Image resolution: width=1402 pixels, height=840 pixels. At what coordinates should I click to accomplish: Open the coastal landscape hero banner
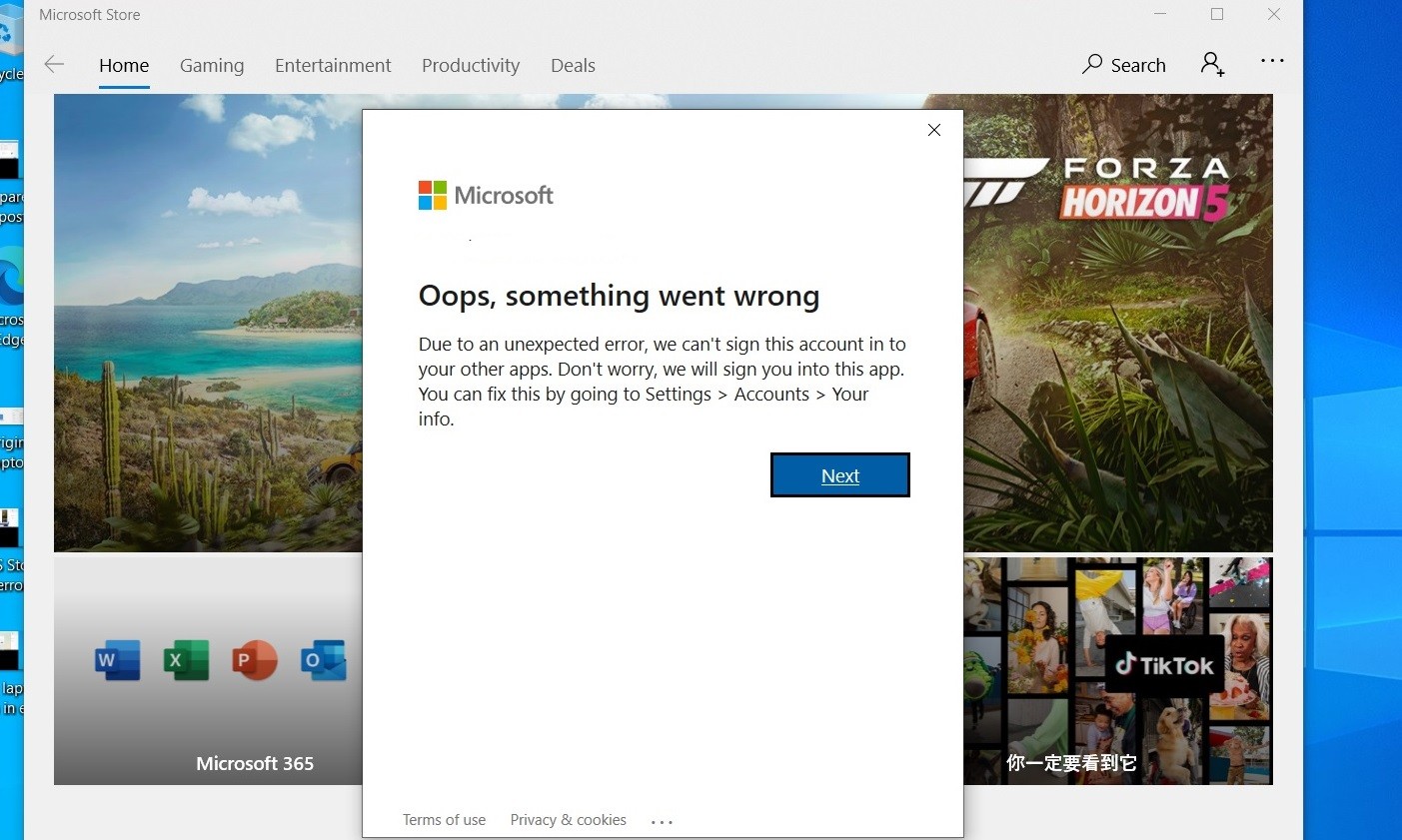(208, 323)
